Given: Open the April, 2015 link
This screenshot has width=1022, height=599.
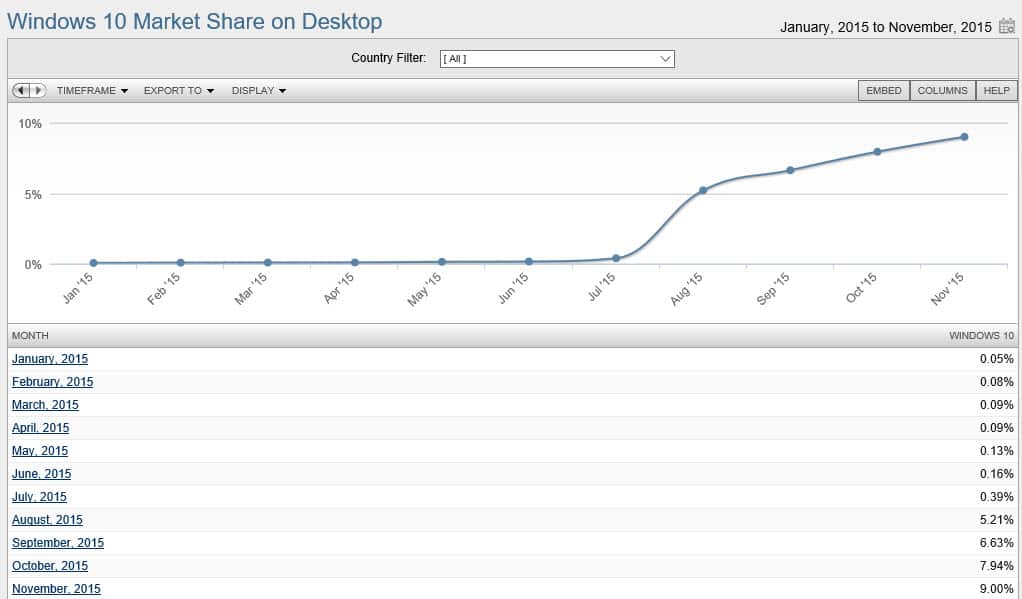Looking at the screenshot, I should 40,428.
